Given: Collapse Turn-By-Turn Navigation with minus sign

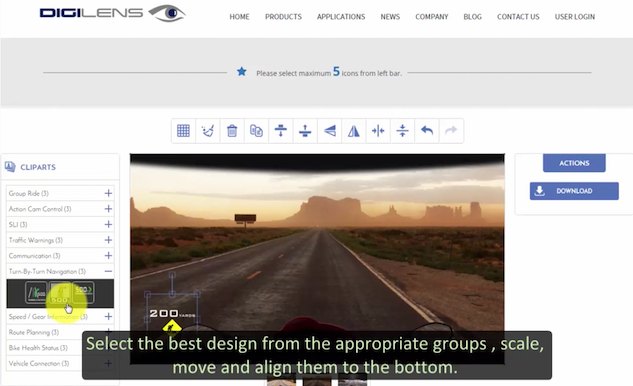Looking at the screenshot, I should click(x=108, y=271).
